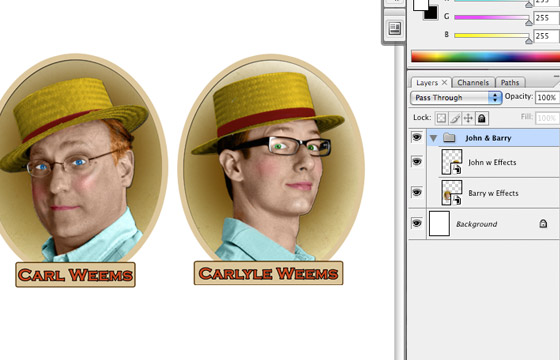Select the Barry w Effects layer thumbnail
The image size is (560, 360).
(x=452, y=192)
